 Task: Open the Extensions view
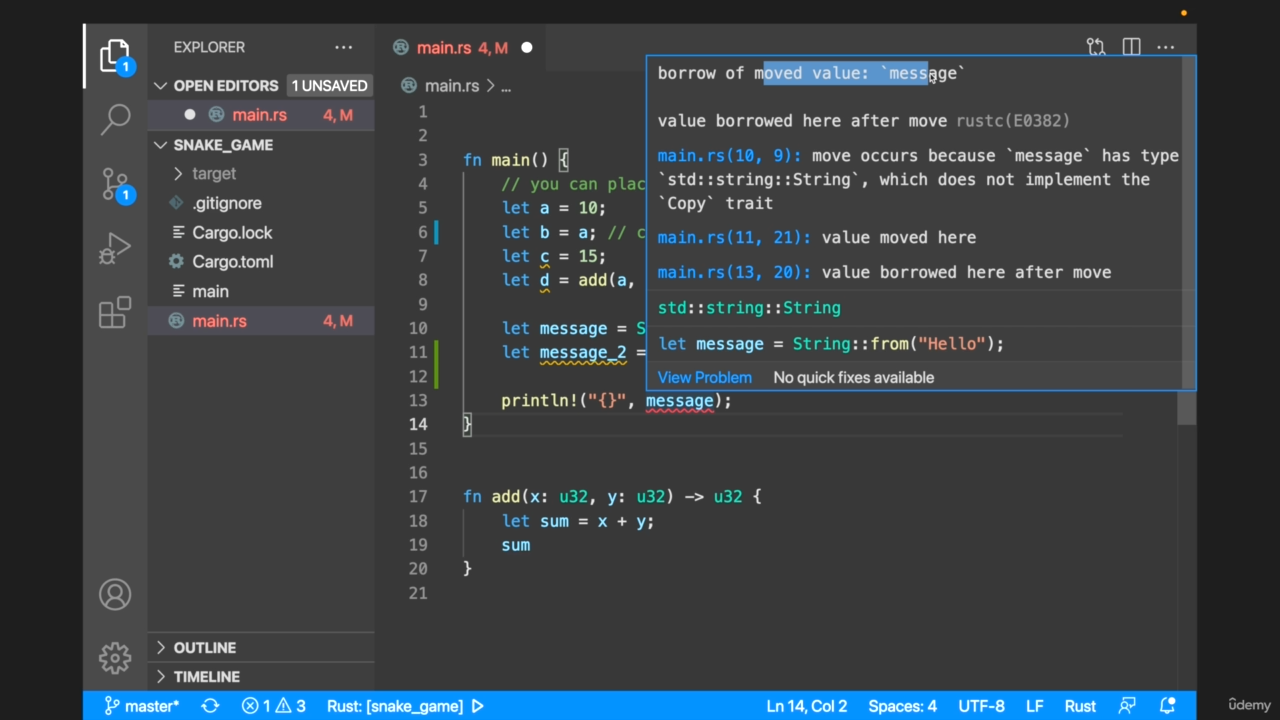click(115, 313)
